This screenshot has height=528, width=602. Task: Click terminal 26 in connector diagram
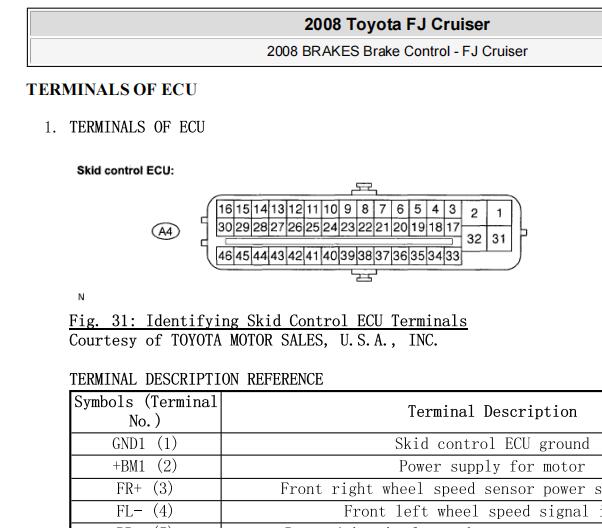coord(295,227)
